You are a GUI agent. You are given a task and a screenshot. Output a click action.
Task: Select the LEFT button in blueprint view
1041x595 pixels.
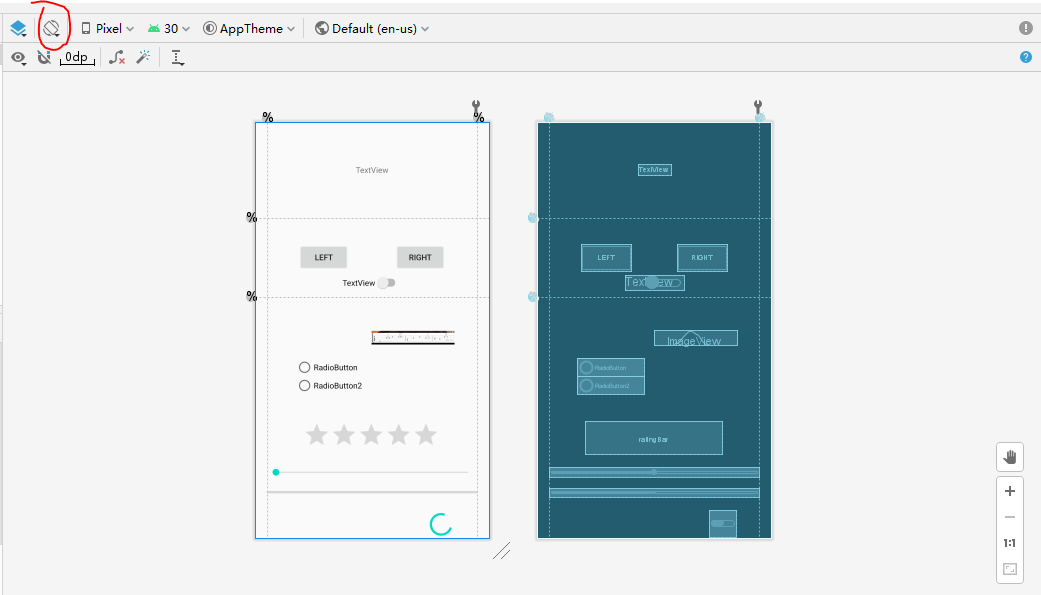tap(606, 258)
